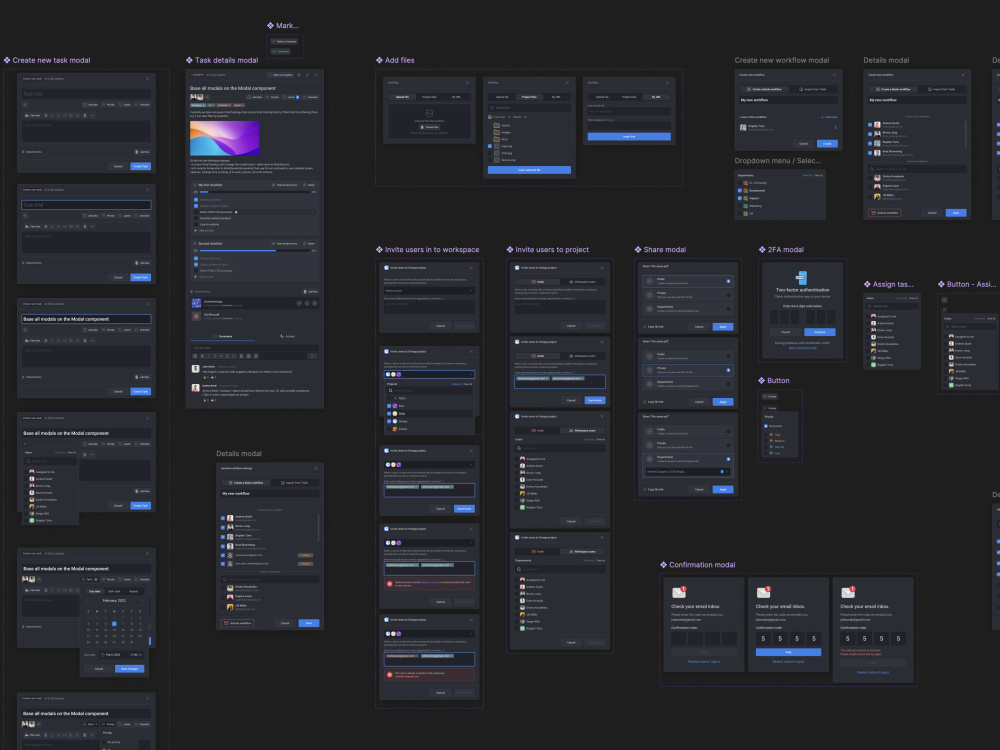This screenshot has width=1000, height=750.
Task: Click the search icon in the Assign tasks user list
Action: point(869,306)
